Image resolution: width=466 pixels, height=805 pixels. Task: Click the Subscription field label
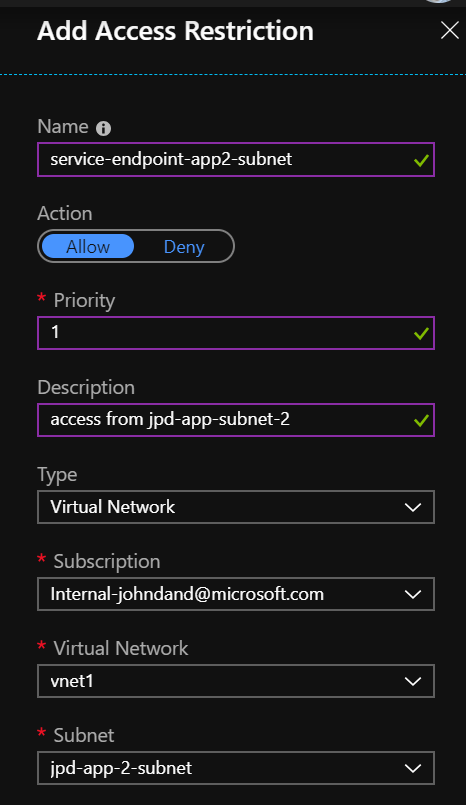pos(107,562)
